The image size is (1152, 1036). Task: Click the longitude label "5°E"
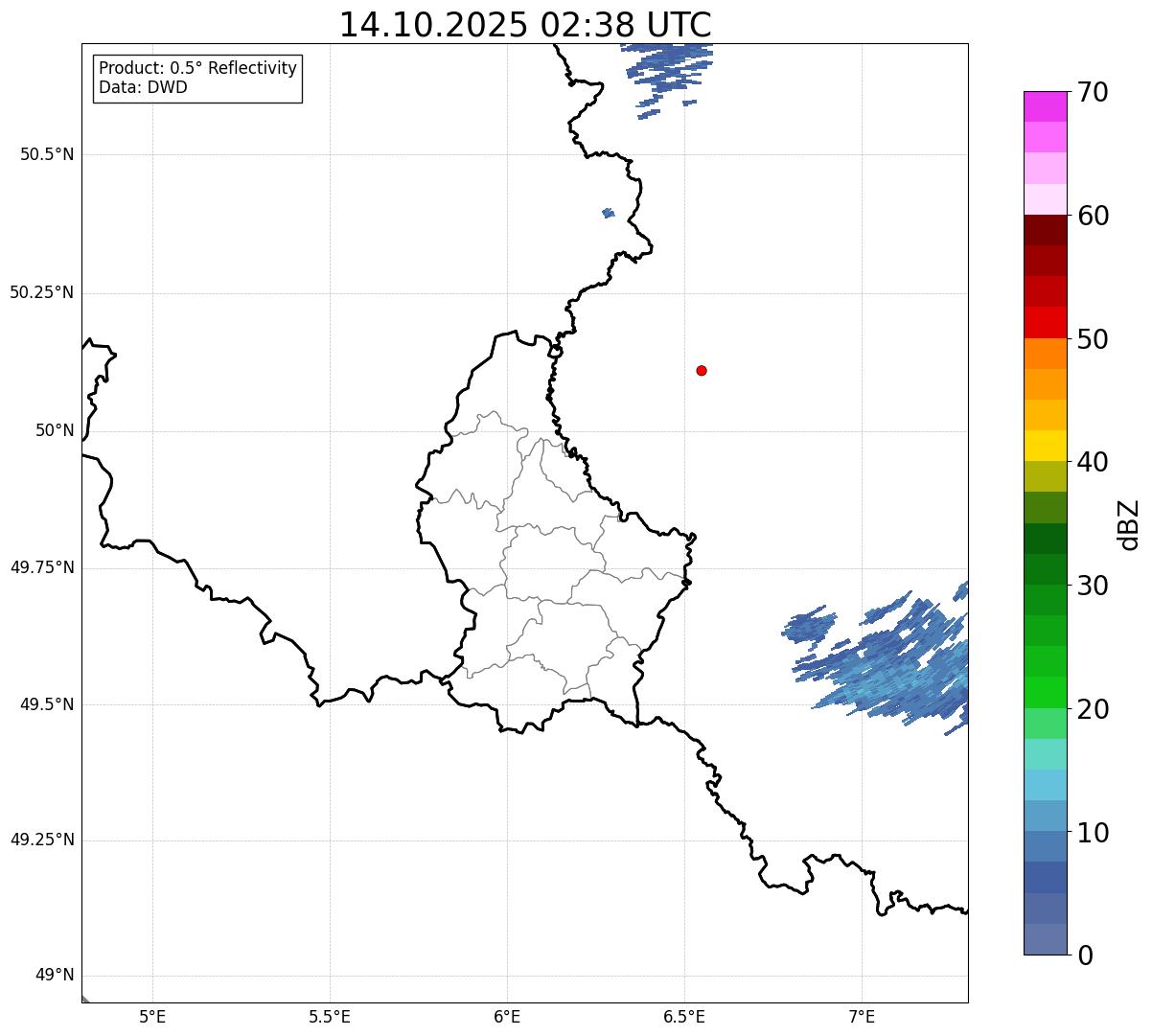(152, 1016)
